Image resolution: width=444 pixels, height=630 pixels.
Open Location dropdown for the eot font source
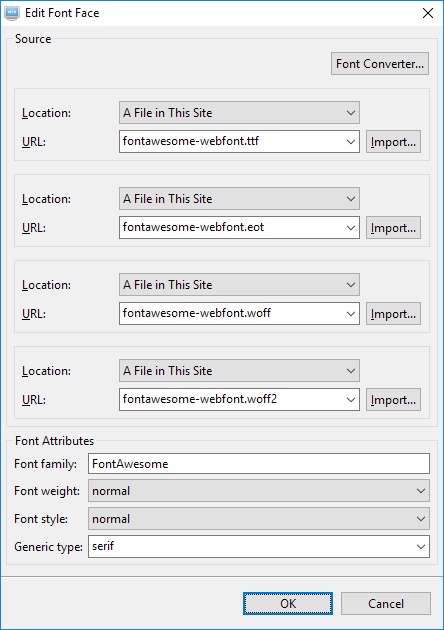coord(239,198)
